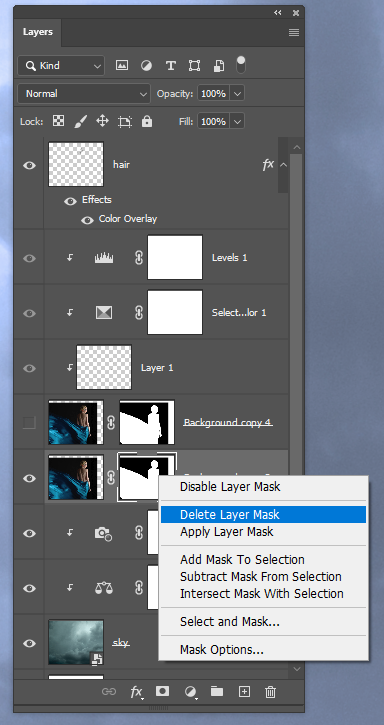Create new fill or adjustment layer
This screenshot has height=725, width=384.
point(190,692)
